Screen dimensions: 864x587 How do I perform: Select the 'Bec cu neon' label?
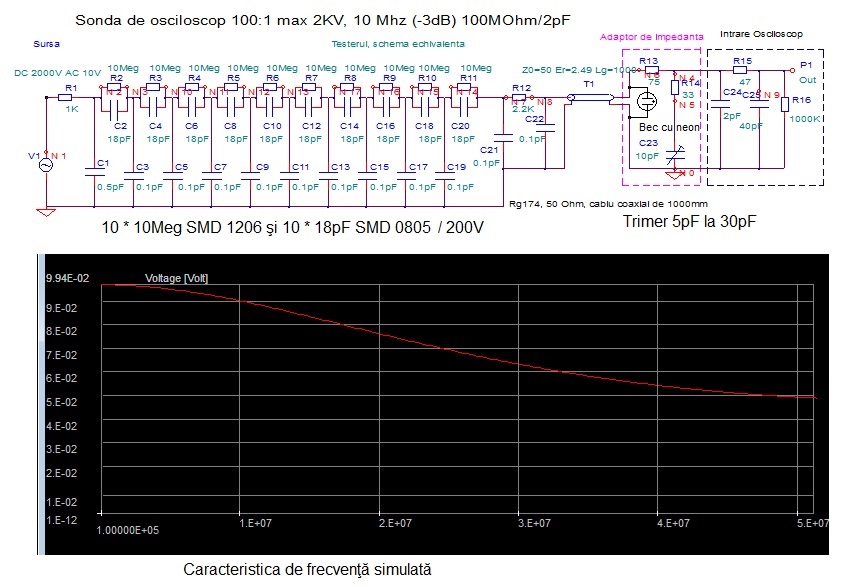click(x=669, y=127)
